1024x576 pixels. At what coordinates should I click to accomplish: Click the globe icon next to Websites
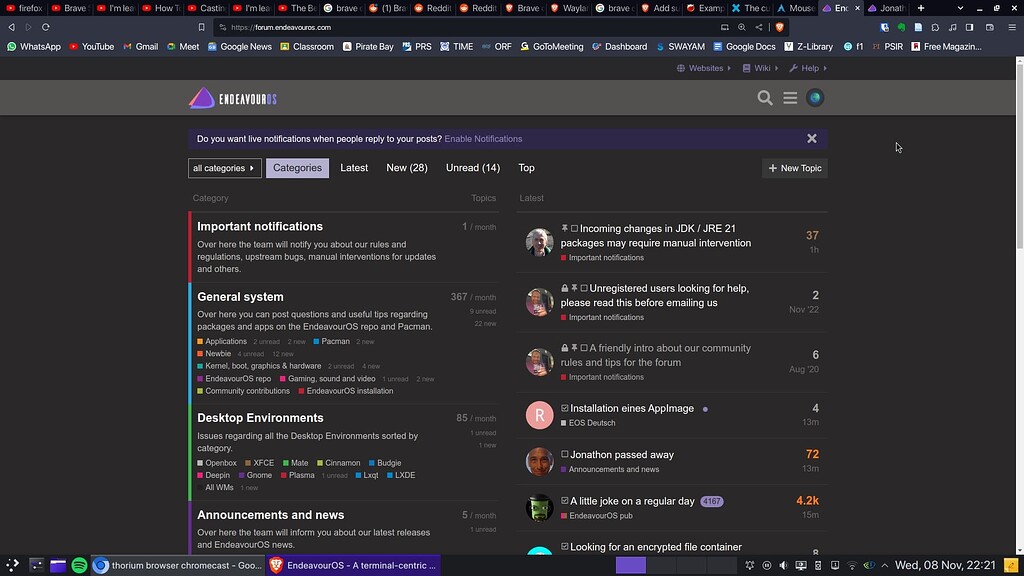pyautogui.click(x=683, y=68)
